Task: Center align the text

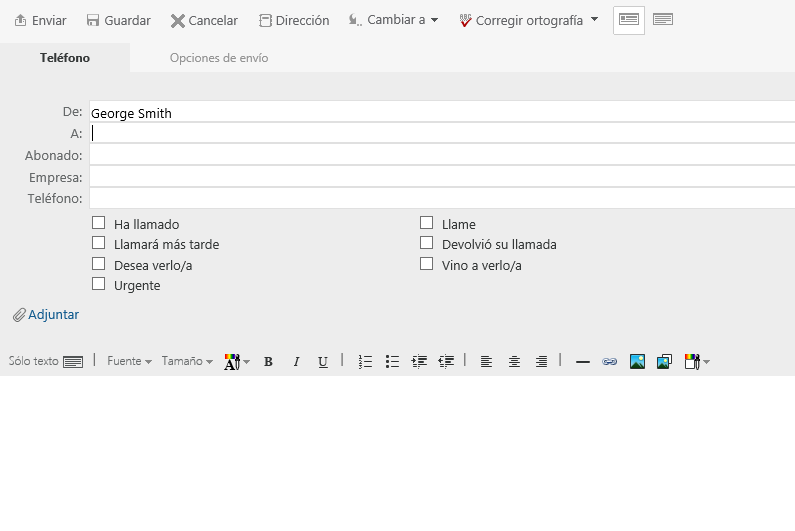Action: pyautogui.click(x=514, y=362)
